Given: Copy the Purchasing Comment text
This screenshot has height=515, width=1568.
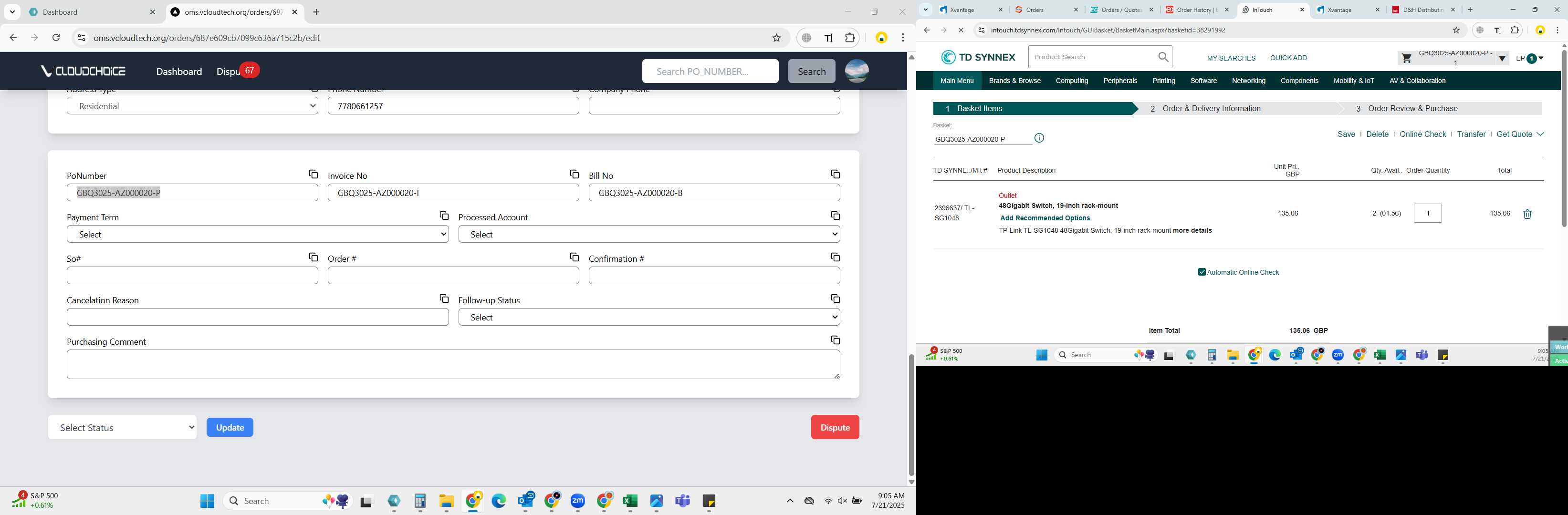Looking at the screenshot, I should (x=835, y=340).
